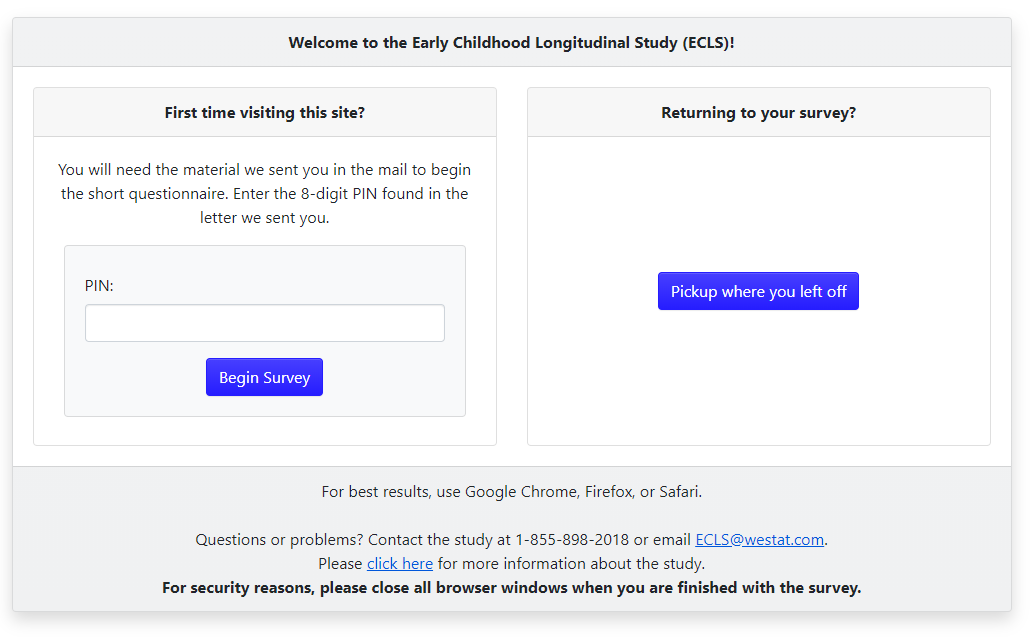This screenshot has height=644, width=1033.
Task: Click blank area above the Pickup button
Action: 758,200
